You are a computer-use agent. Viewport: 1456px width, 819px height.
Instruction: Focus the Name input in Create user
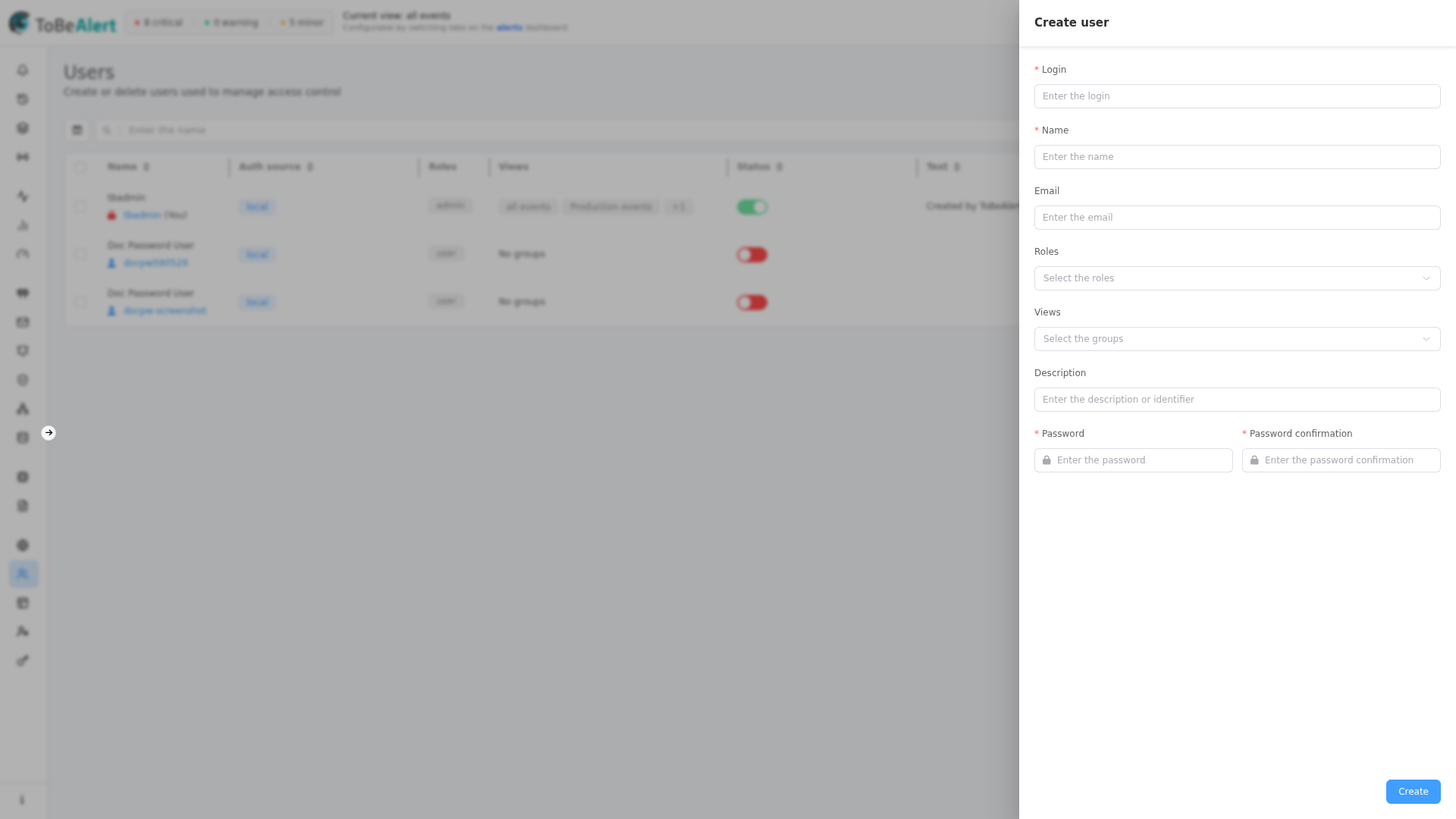1237,157
